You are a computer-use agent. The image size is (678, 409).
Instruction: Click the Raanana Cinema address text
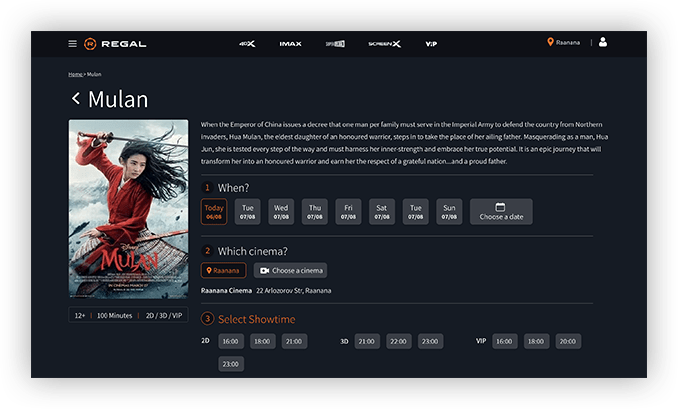[x=294, y=291]
